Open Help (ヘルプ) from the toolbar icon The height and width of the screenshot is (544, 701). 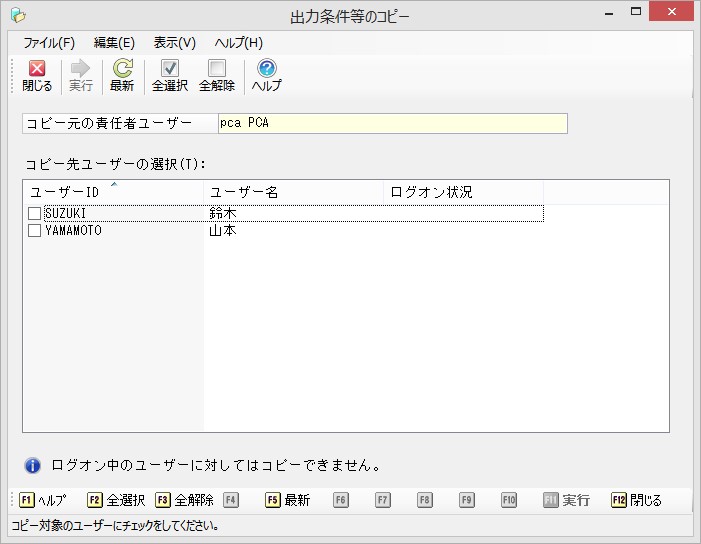tap(266, 69)
